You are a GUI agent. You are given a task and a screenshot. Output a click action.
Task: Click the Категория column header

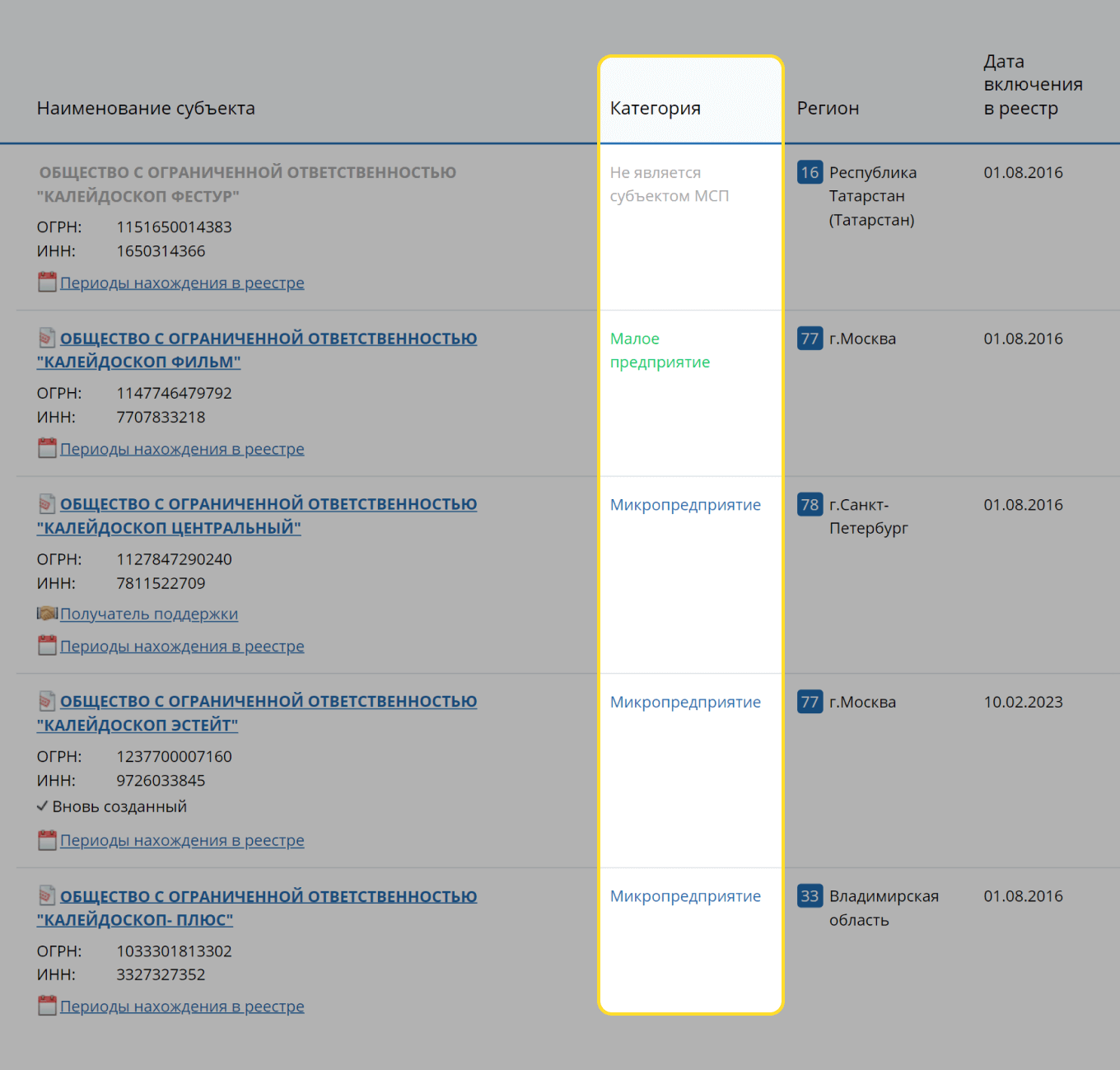pos(656,108)
